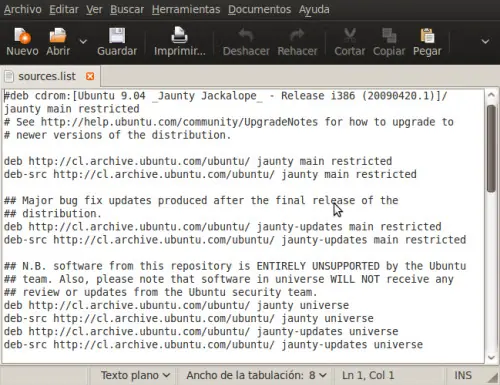The height and width of the screenshot is (385, 500).
Task: Redo with the Rehacer button
Action: 297,42
